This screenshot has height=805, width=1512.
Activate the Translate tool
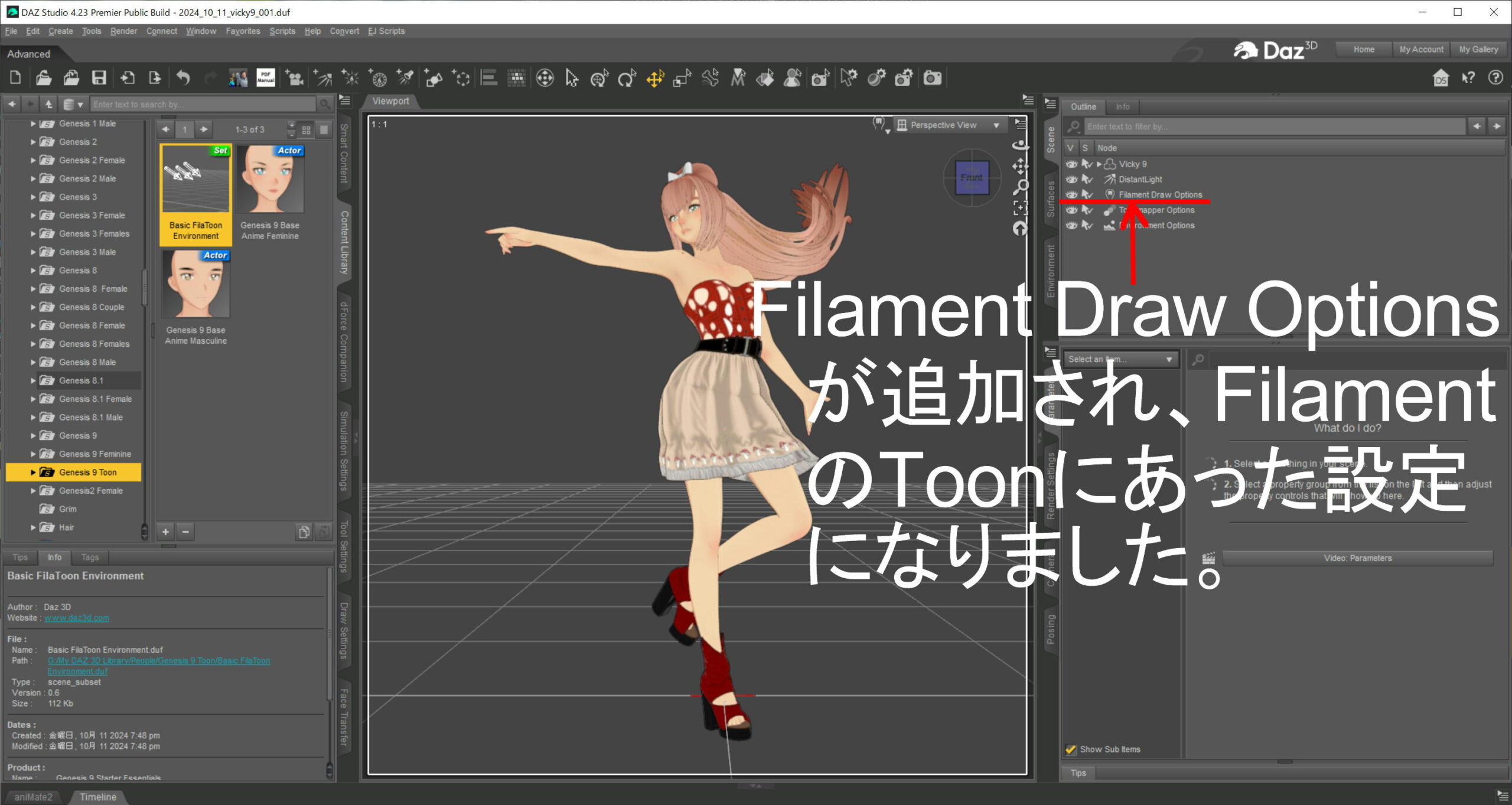(x=654, y=78)
